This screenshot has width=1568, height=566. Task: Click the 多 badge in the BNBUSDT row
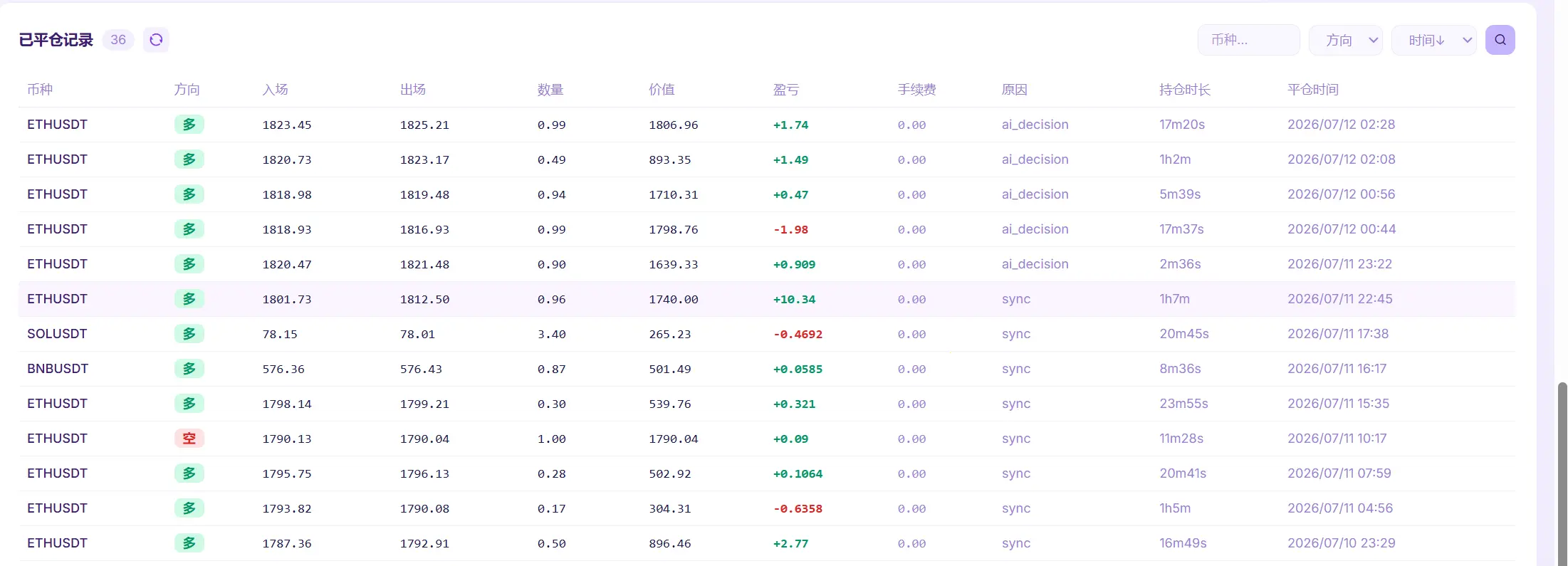189,369
